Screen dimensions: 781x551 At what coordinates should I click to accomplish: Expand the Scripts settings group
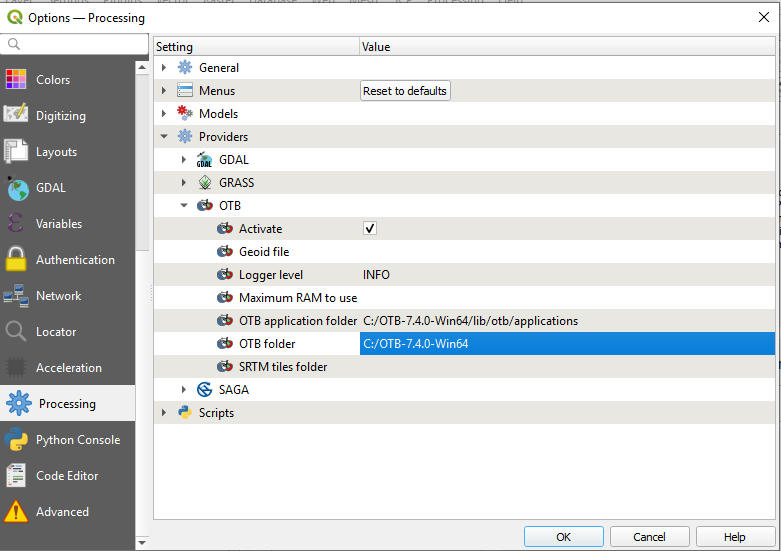point(164,412)
